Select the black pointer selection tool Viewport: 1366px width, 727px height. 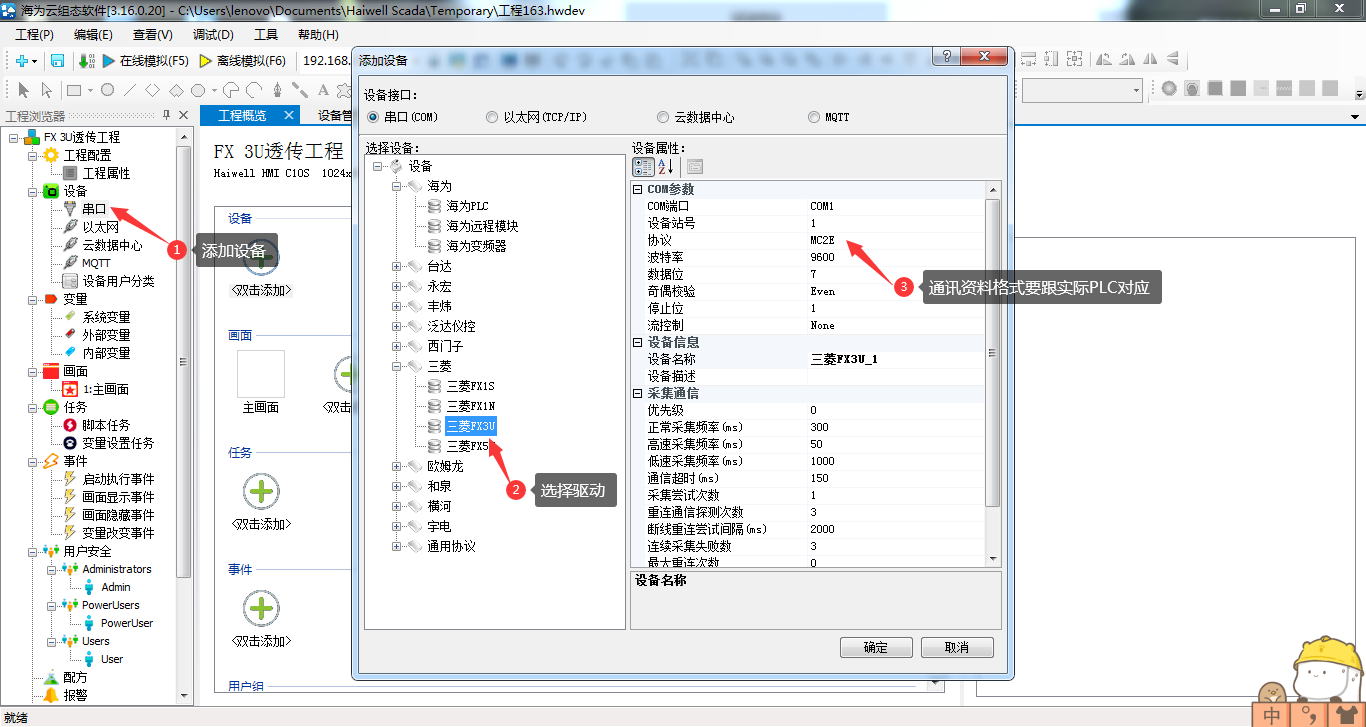[24, 90]
